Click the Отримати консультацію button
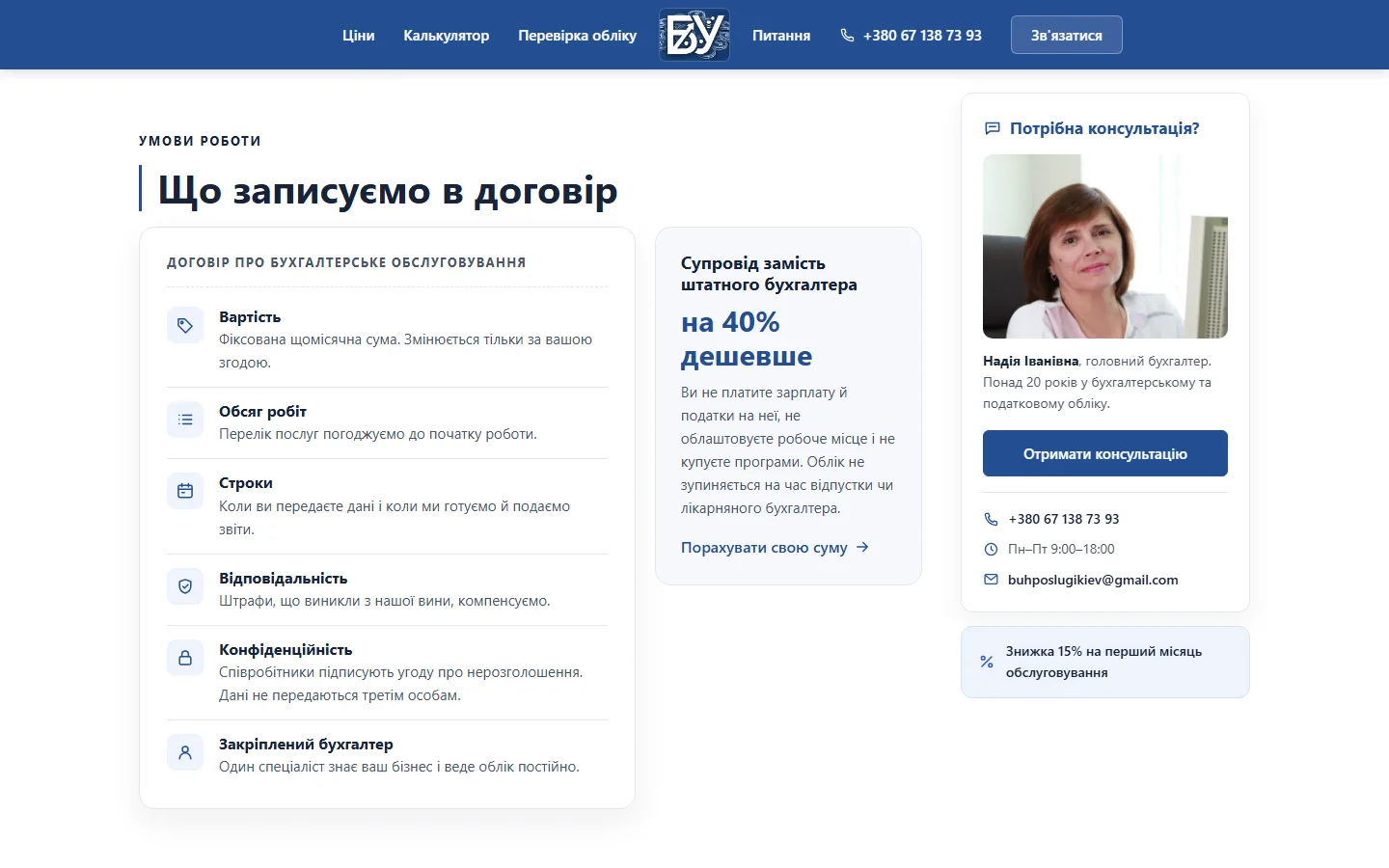The image size is (1389, 868). 1104,453
